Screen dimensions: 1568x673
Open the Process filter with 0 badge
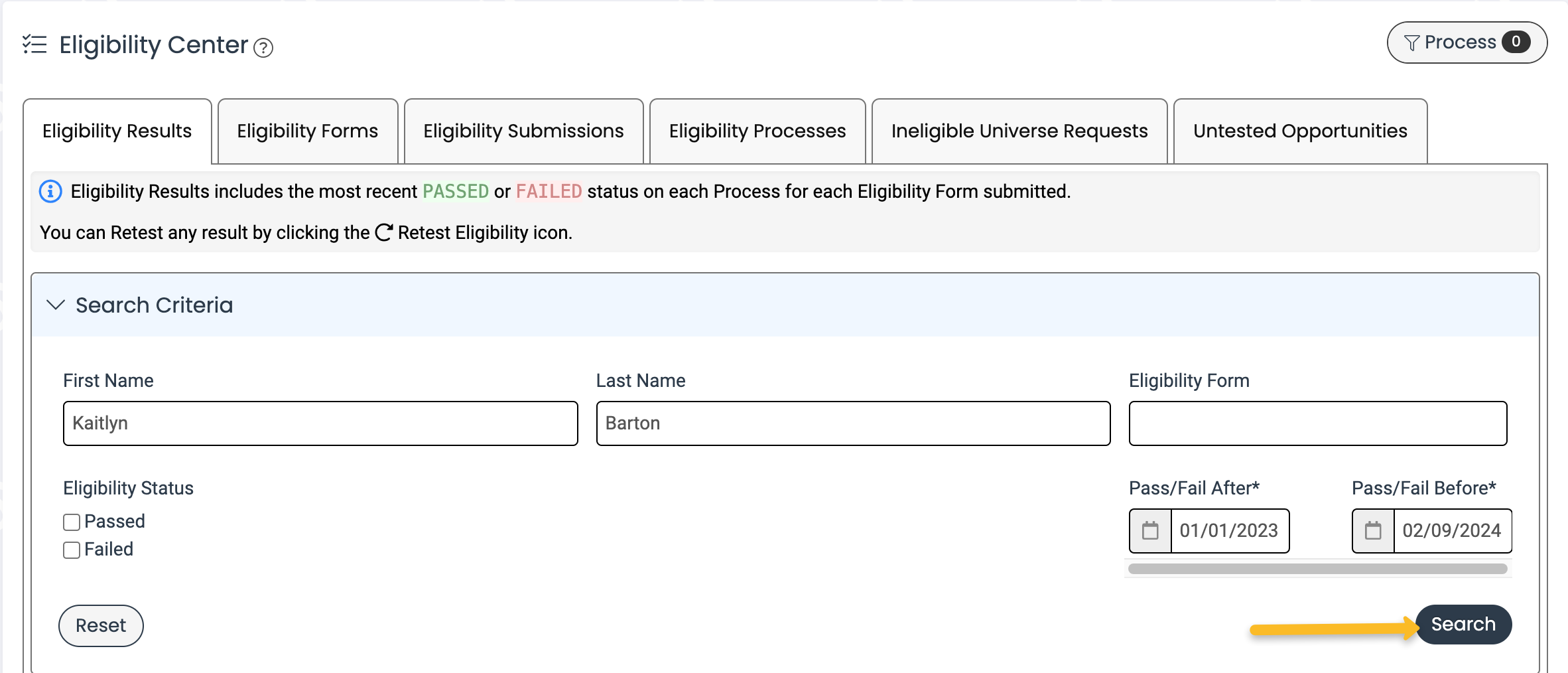[x=1467, y=42]
